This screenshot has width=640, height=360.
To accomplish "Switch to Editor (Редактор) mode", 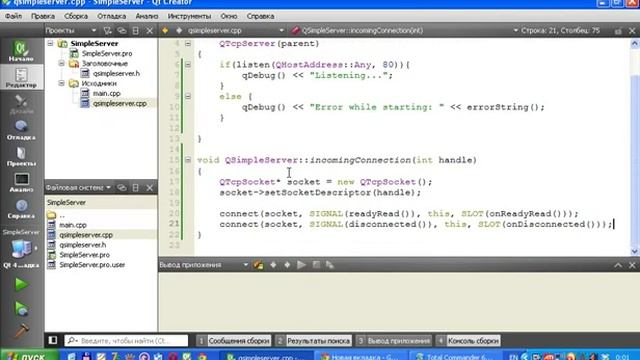I will [x=21, y=78].
